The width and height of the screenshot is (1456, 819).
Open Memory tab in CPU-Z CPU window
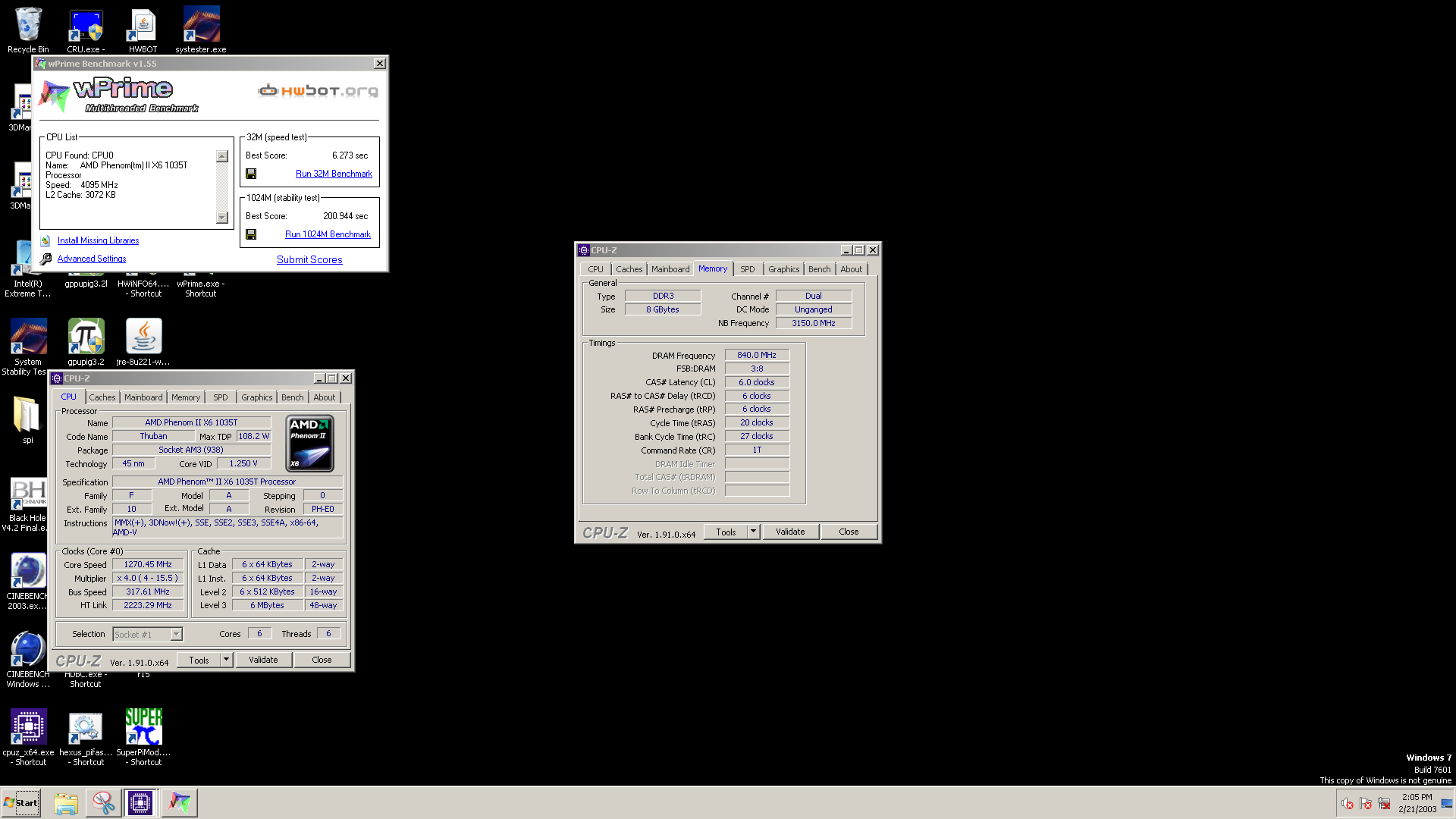pos(186,397)
